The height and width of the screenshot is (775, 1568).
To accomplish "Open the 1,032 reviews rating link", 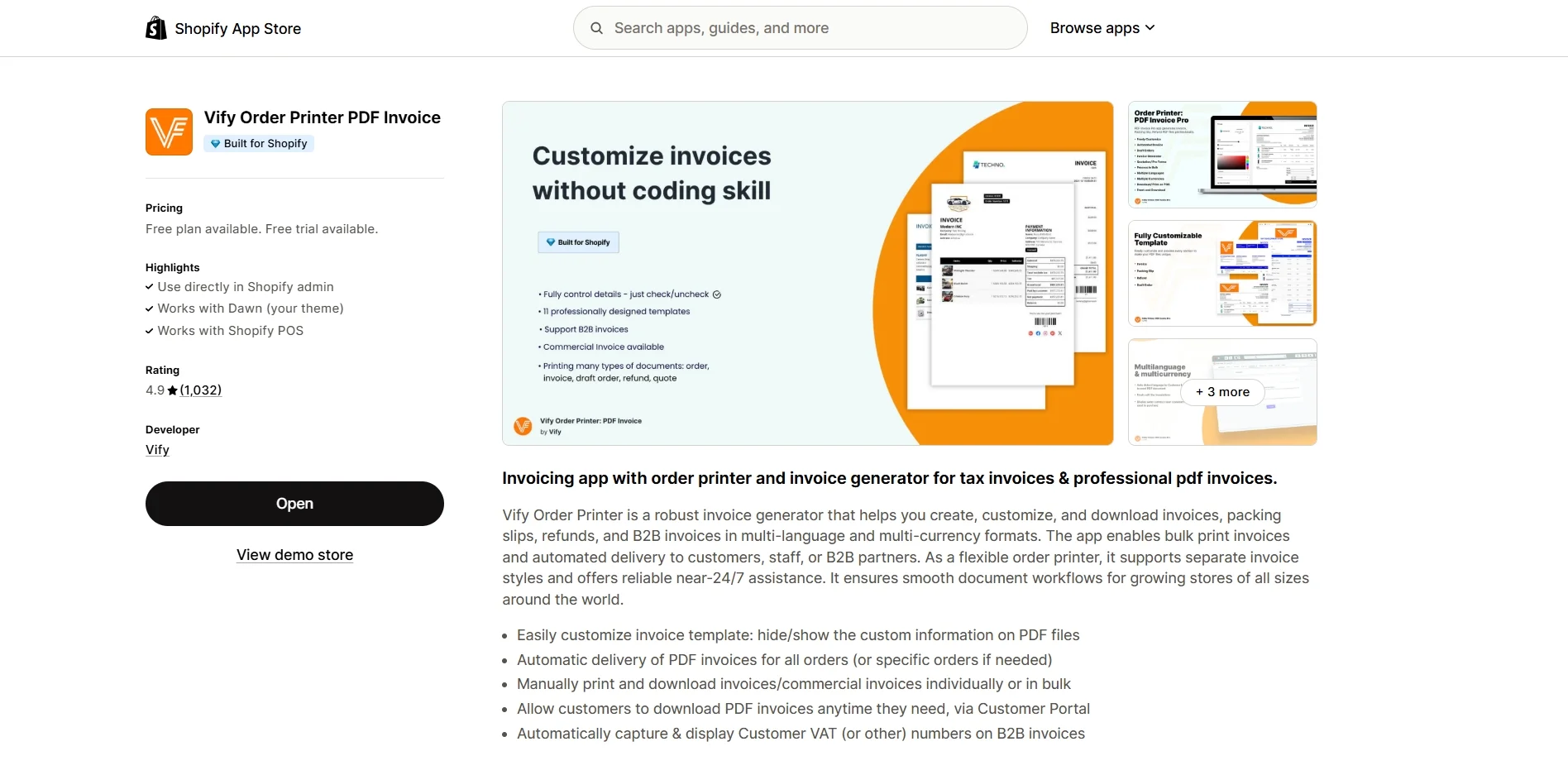I will coord(200,390).
